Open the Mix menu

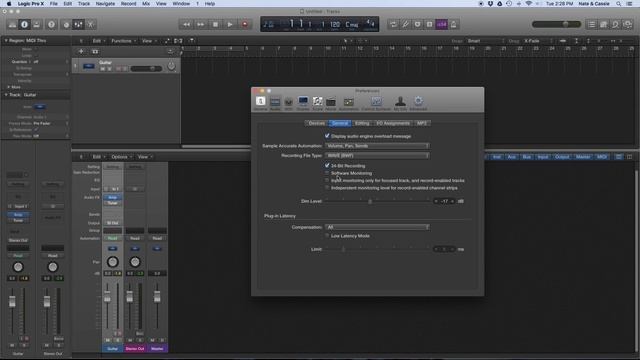pyautogui.click(x=146, y=4)
